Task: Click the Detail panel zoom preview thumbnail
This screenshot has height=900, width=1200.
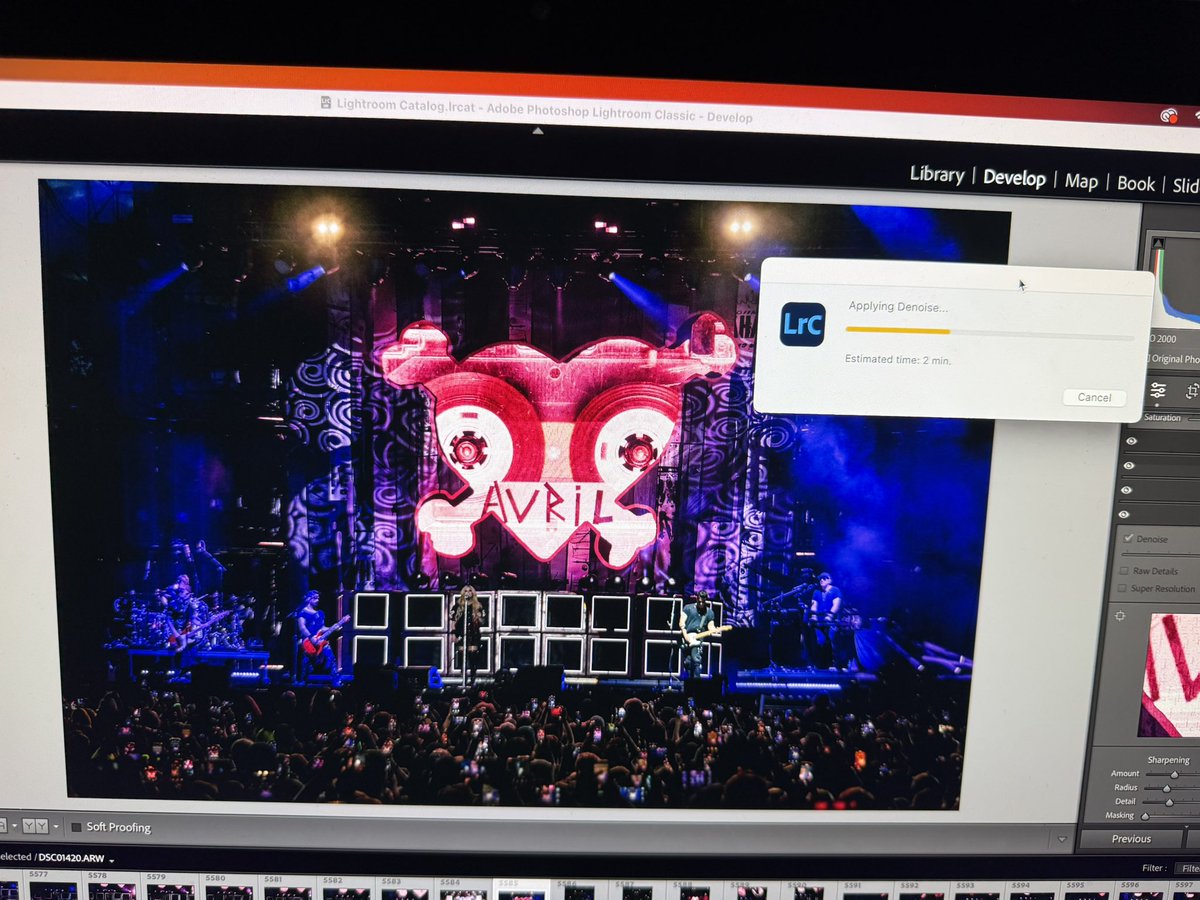Action: click(1169, 675)
